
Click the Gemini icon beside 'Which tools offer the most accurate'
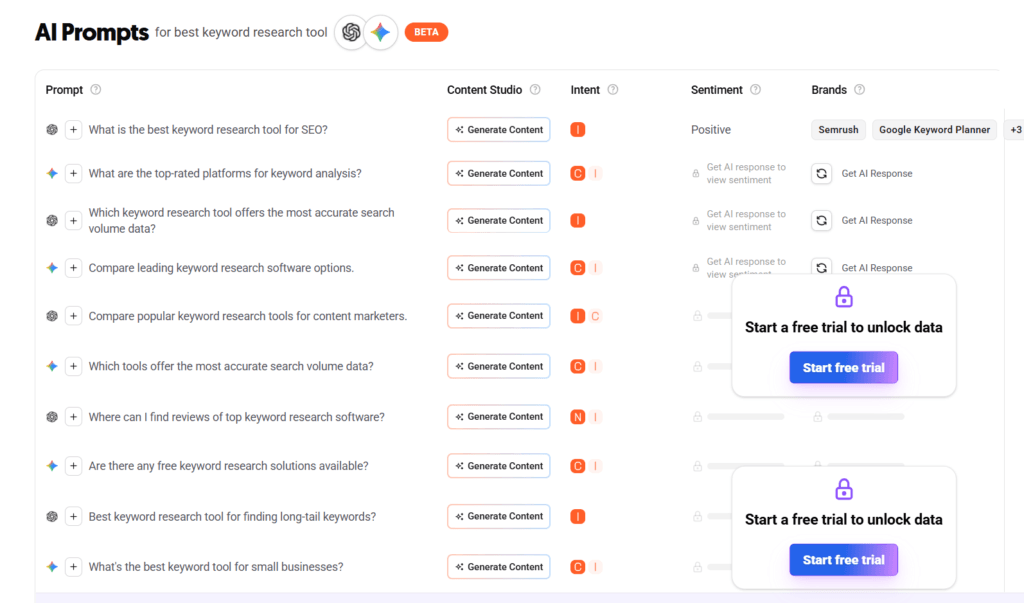[x=52, y=367]
